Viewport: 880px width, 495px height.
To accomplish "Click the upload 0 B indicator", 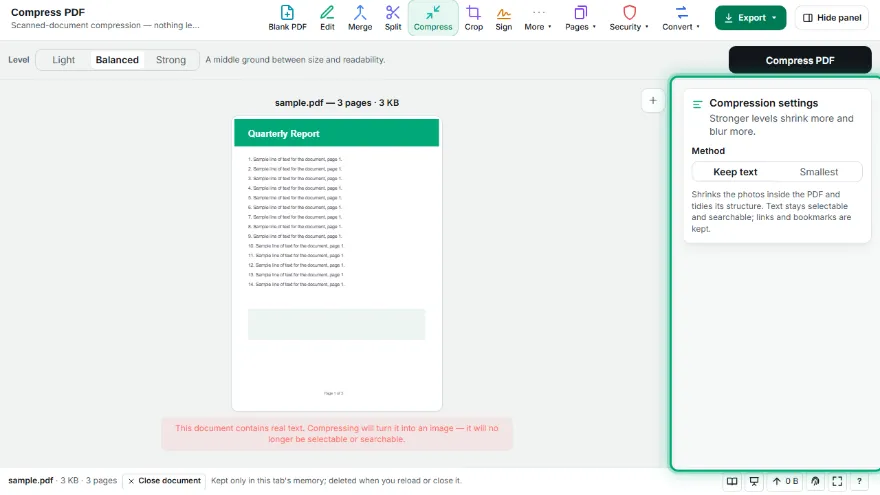I will [x=785, y=482].
